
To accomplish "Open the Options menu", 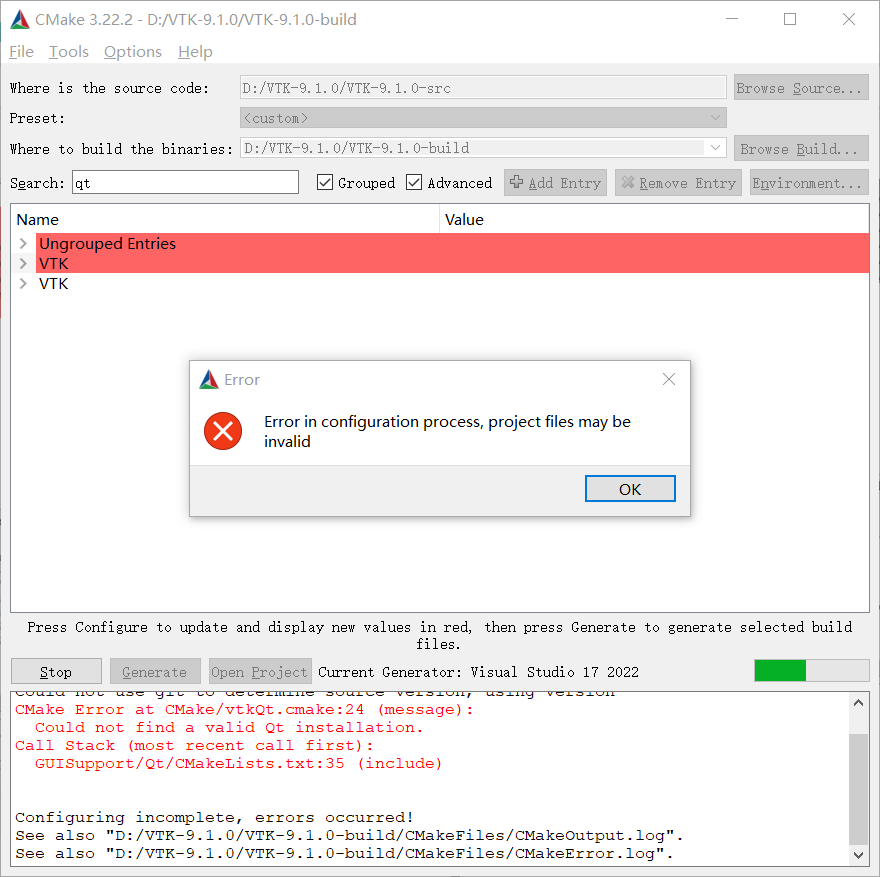I will click(132, 51).
